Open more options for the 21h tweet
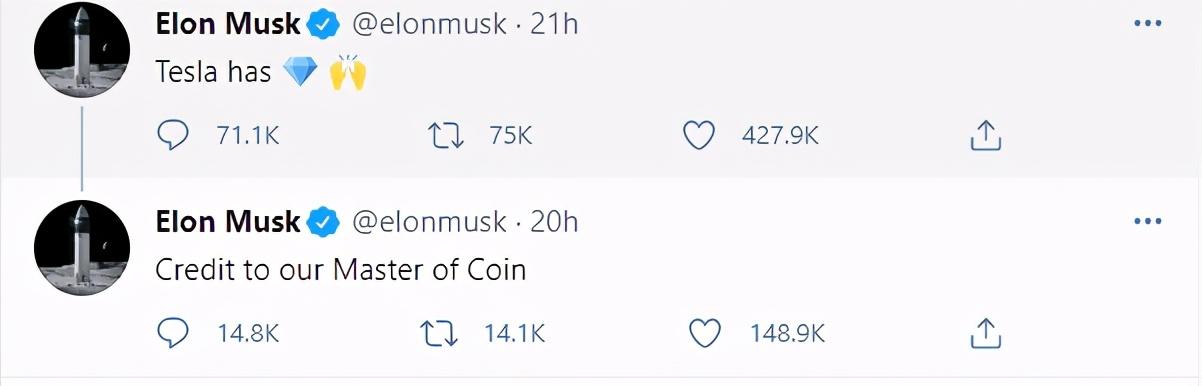The height and width of the screenshot is (386, 1202). (x=1146, y=22)
